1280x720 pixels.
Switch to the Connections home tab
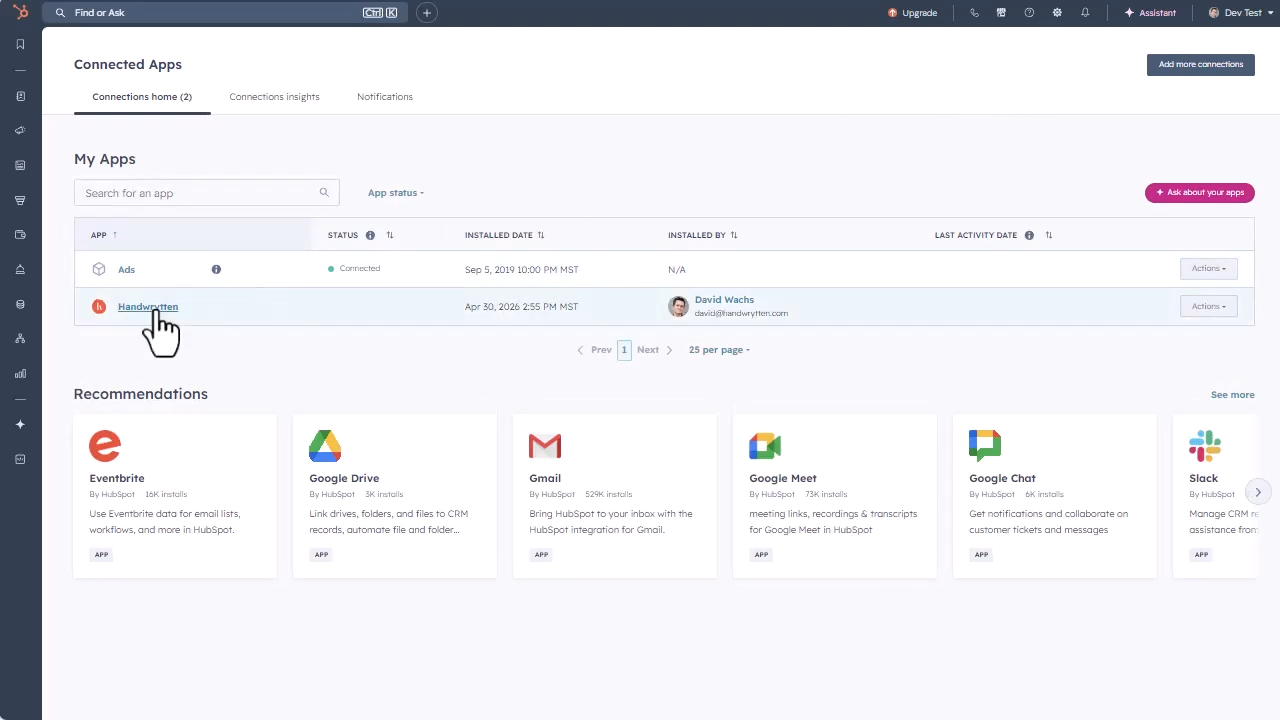tap(142, 97)
